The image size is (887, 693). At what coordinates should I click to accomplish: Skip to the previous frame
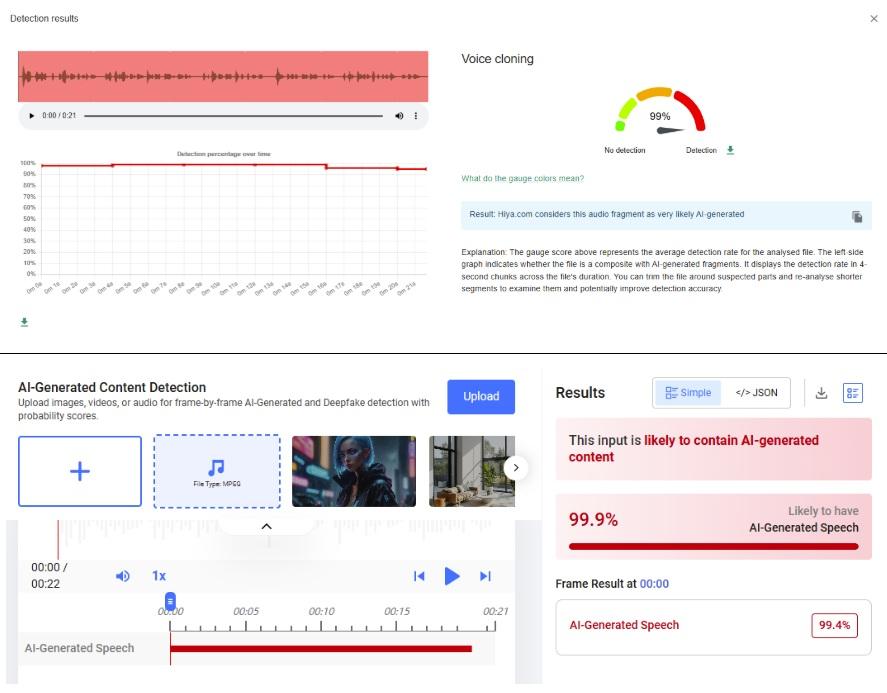[419, 576]
